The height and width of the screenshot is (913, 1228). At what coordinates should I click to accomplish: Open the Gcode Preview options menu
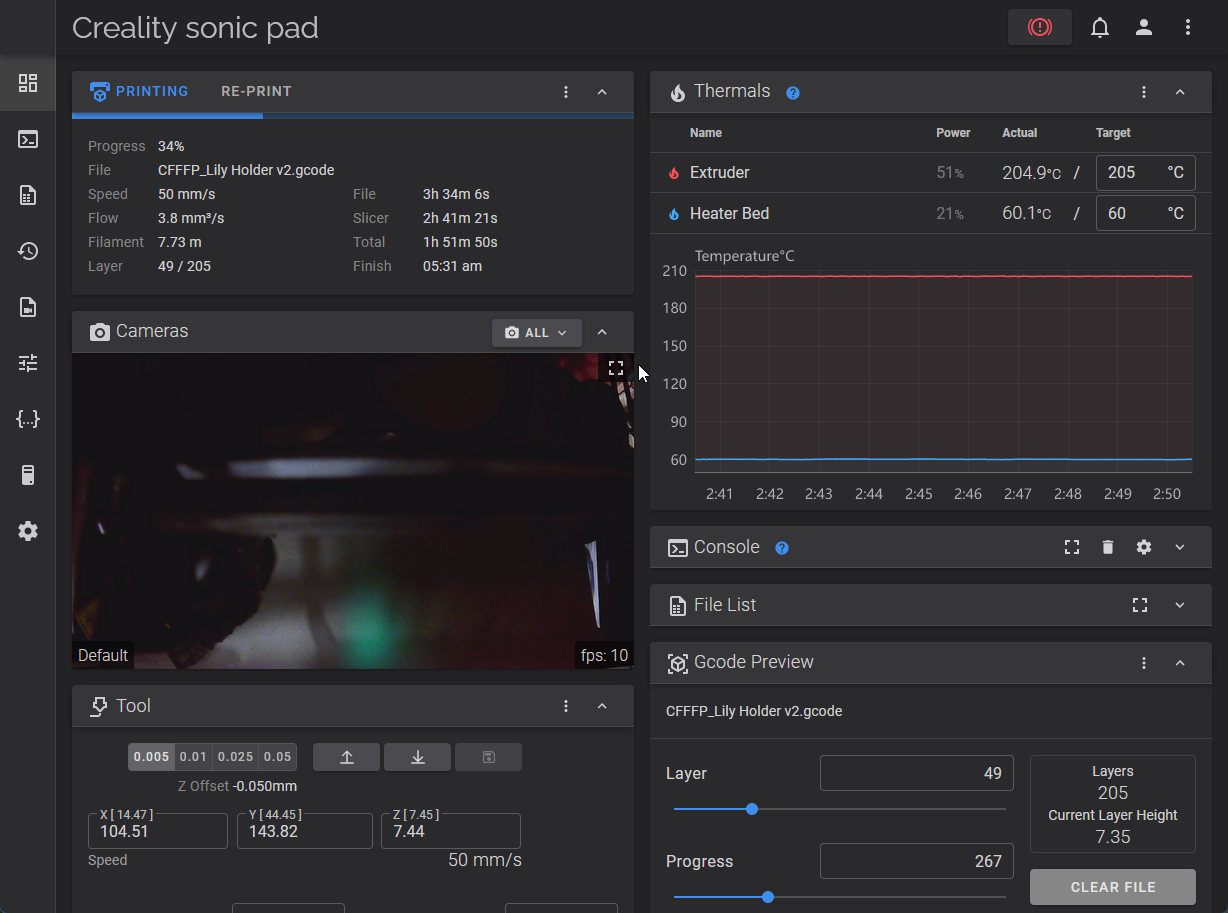tap(1144, 663)
